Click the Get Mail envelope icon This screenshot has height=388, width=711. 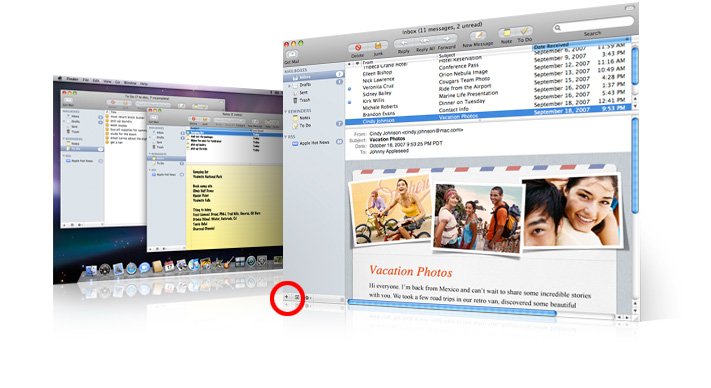tap(292, 55)
